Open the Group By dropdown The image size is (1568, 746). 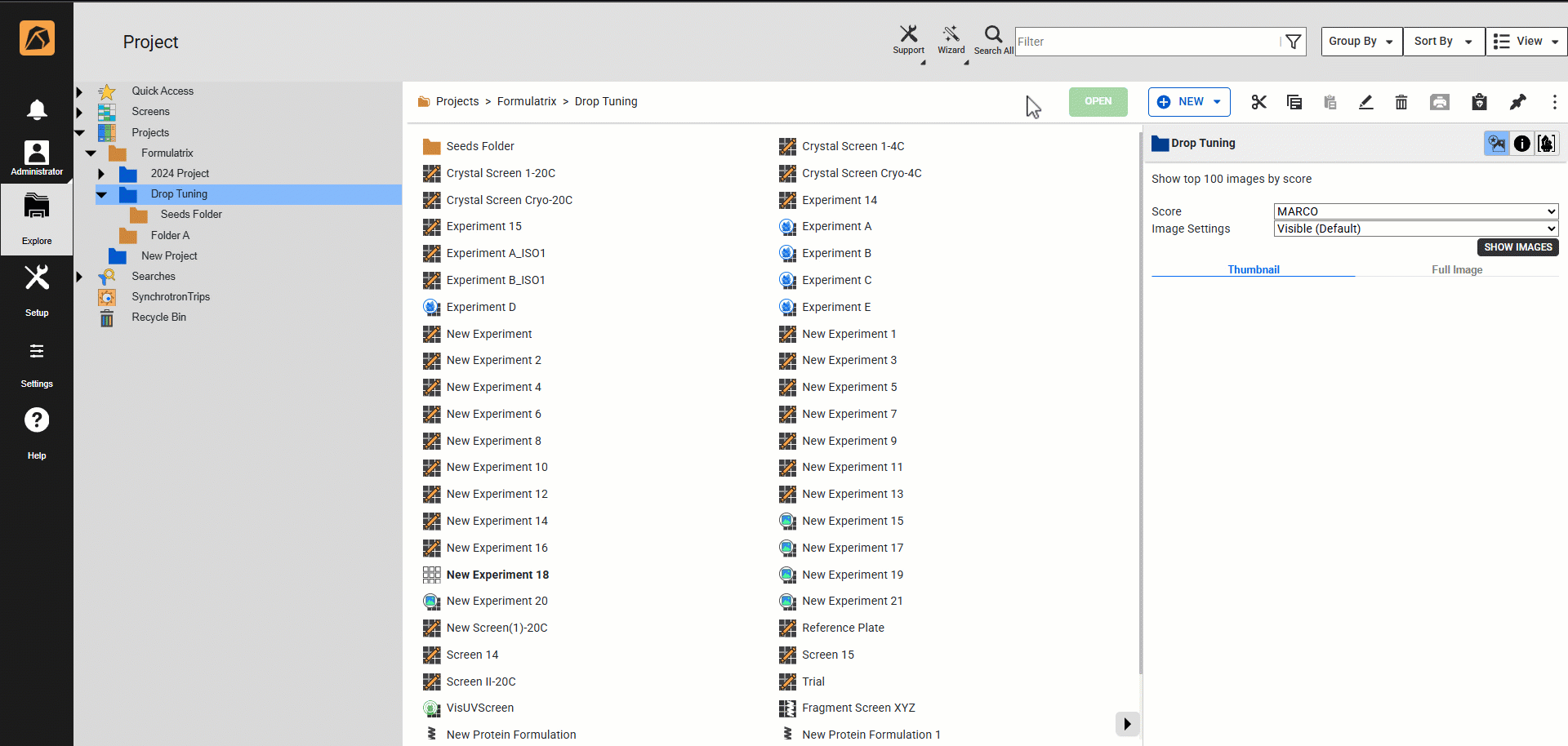point(1361,42)
